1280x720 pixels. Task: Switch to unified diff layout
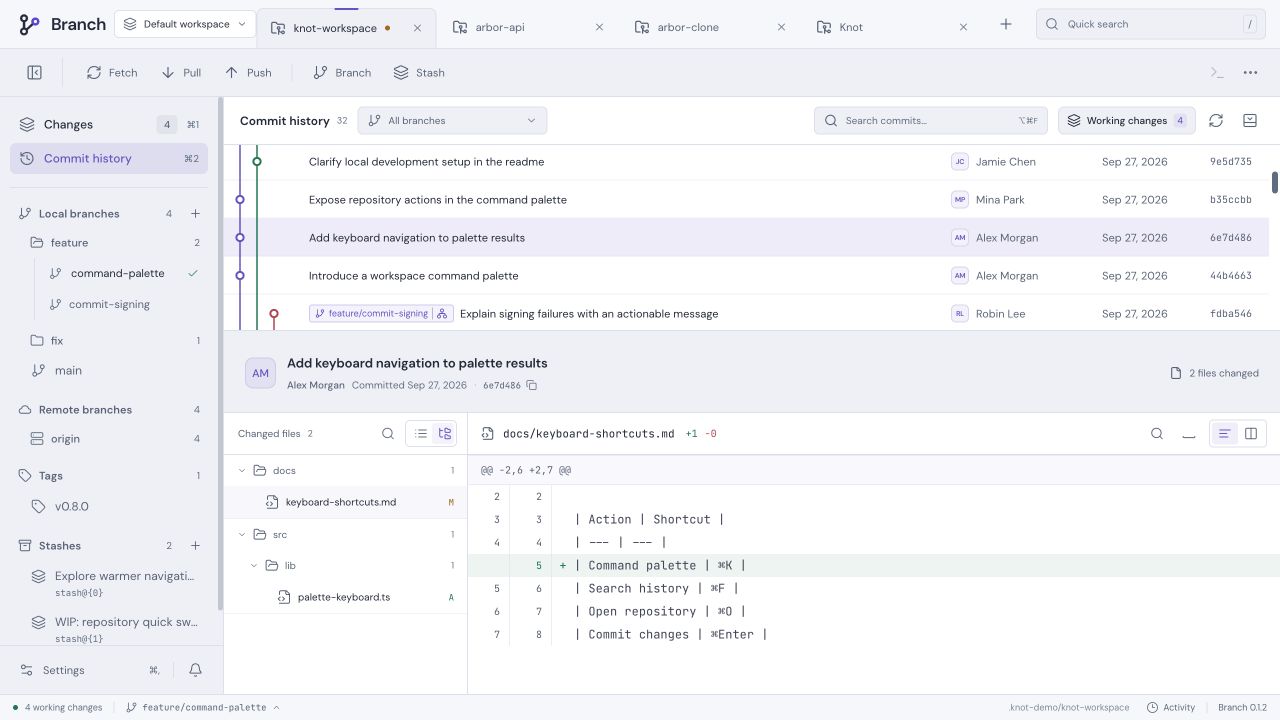(1224, 434)
